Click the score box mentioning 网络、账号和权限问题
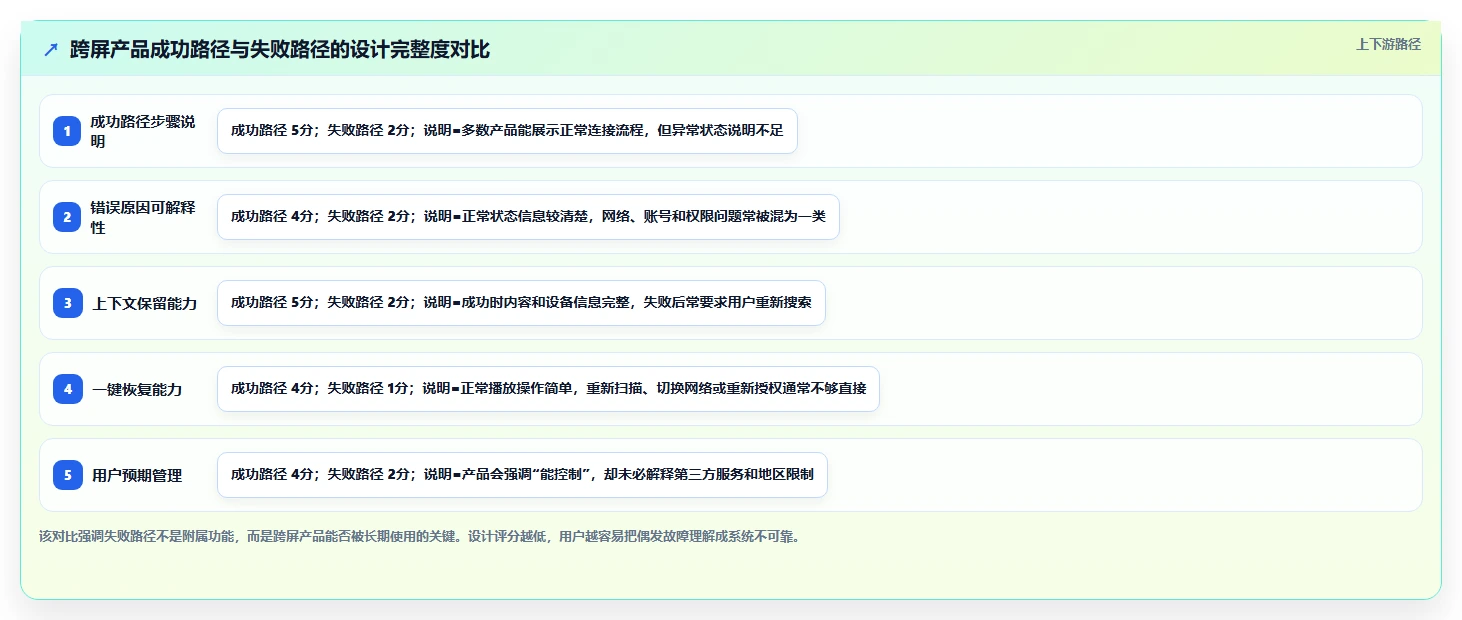Screen dimensions: 1462x620 tap(528, 217)
